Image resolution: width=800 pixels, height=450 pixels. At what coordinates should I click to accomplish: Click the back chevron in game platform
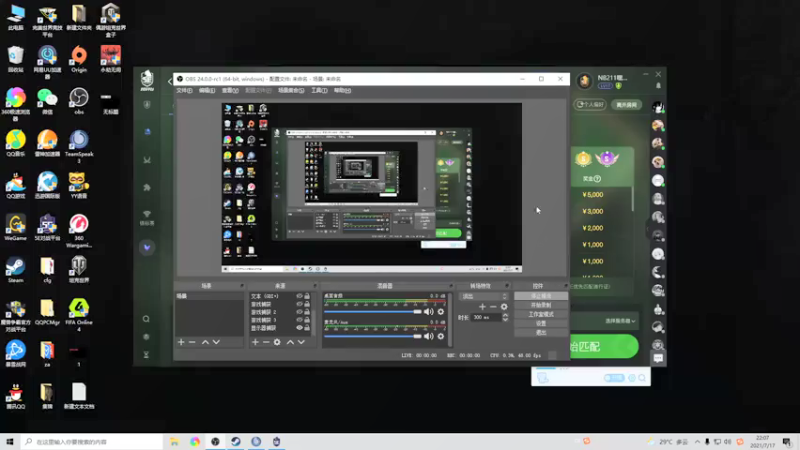(170, 81)
